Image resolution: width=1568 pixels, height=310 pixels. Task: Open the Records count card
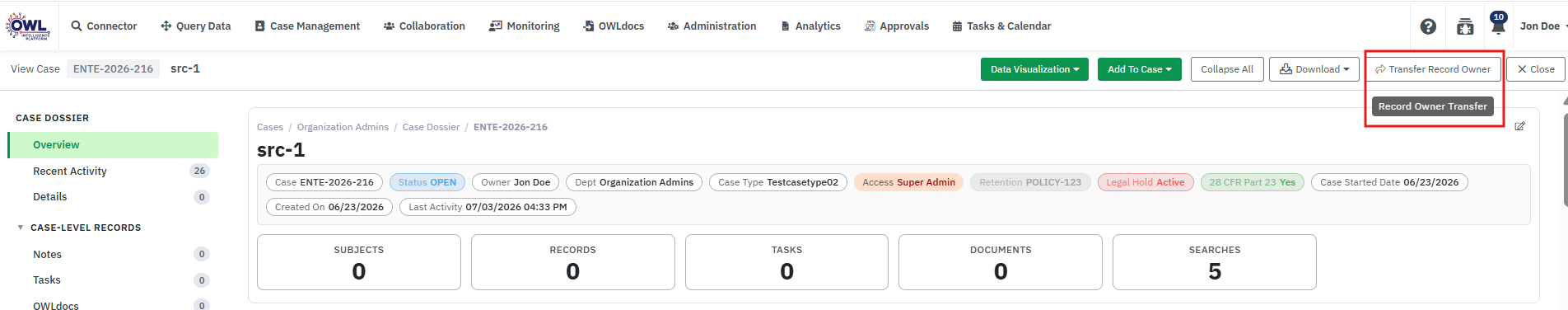(573, 262)
